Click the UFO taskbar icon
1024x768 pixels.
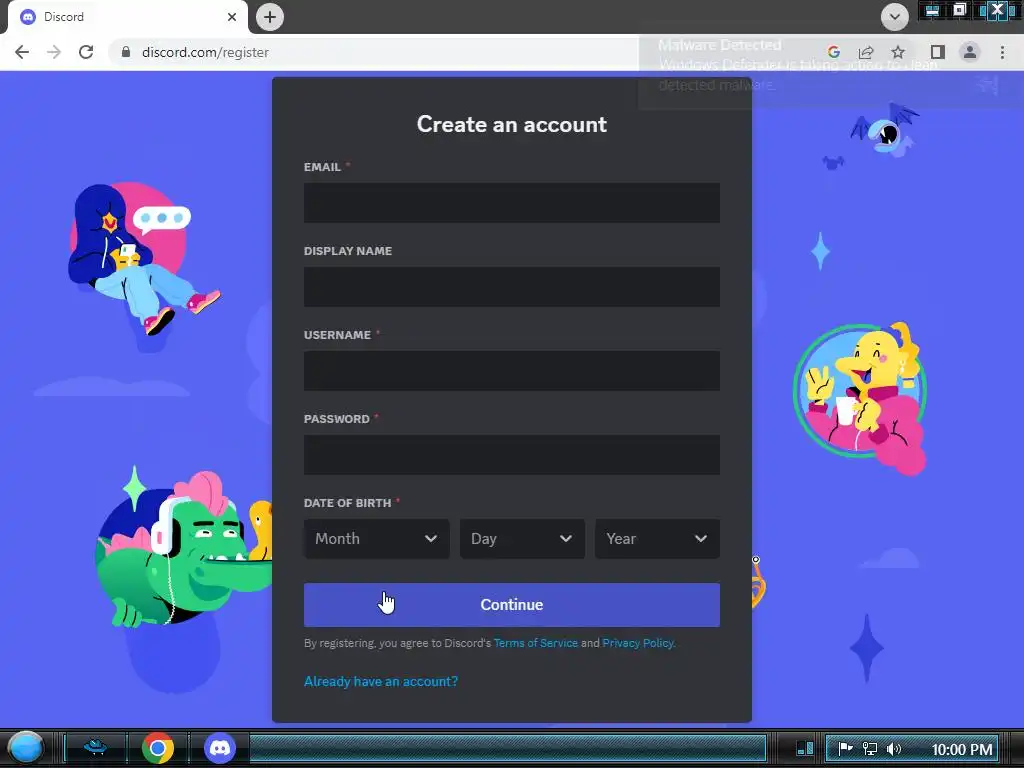click(x=95, y=746)
